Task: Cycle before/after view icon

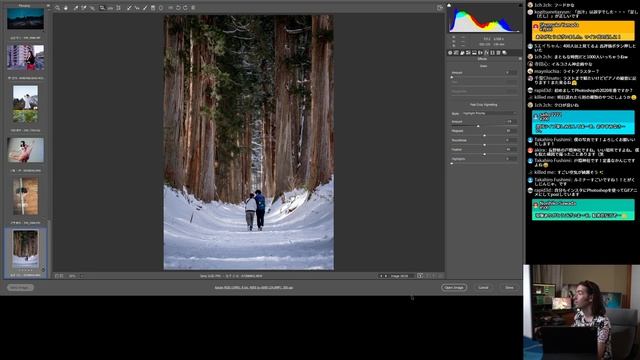Action: (x=420, y=276)
